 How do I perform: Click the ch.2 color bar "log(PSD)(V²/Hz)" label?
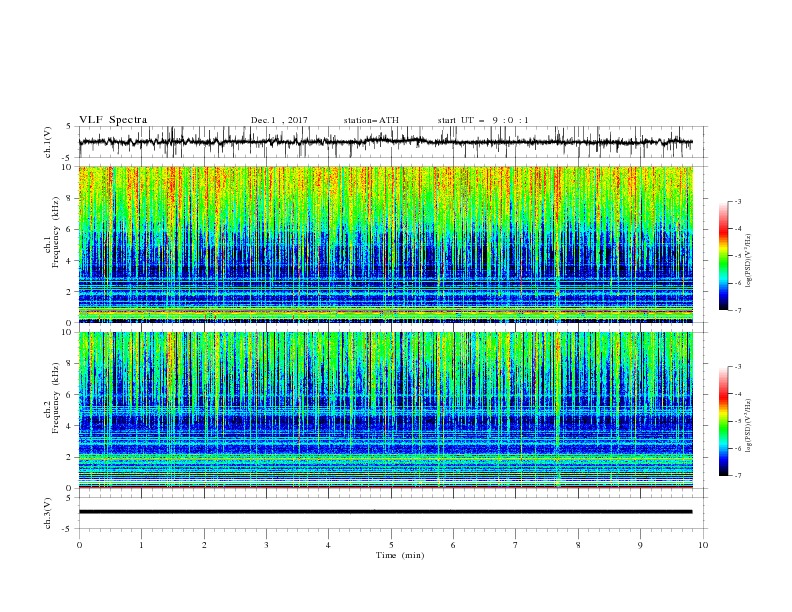(749, 425)
